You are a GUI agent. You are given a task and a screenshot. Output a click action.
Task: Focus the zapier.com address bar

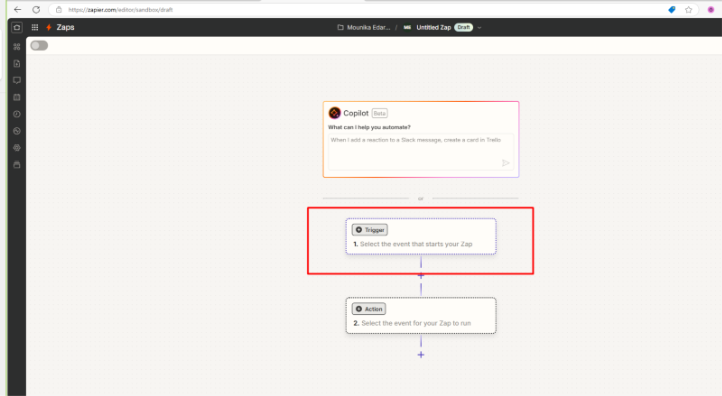(x=359, y=10)
